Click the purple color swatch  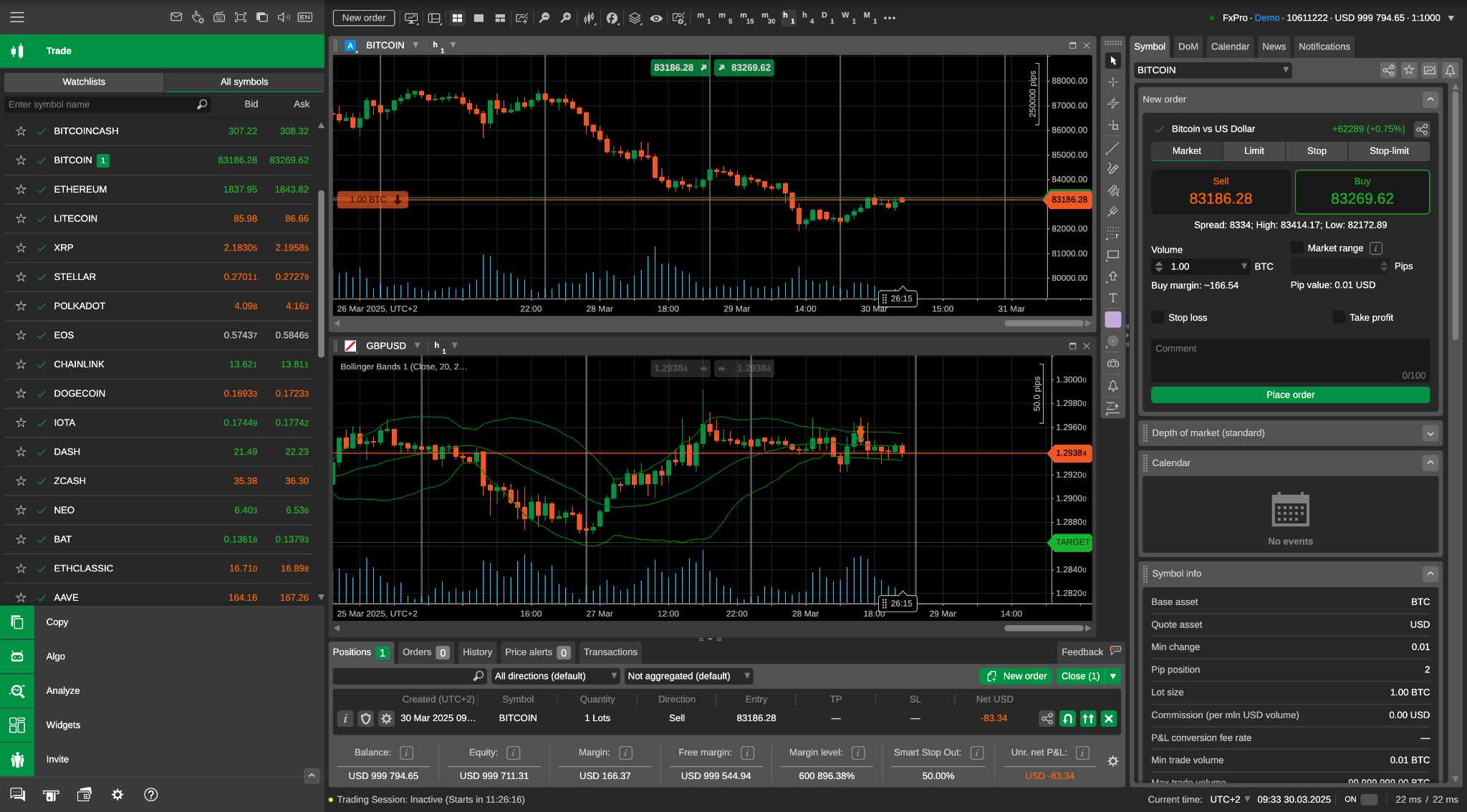pyautogui.click(x=1113, y=320)
